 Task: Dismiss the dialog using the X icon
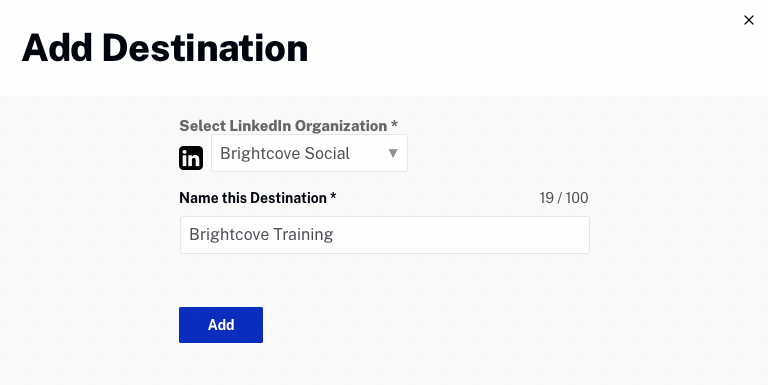[x=748, y=20]
